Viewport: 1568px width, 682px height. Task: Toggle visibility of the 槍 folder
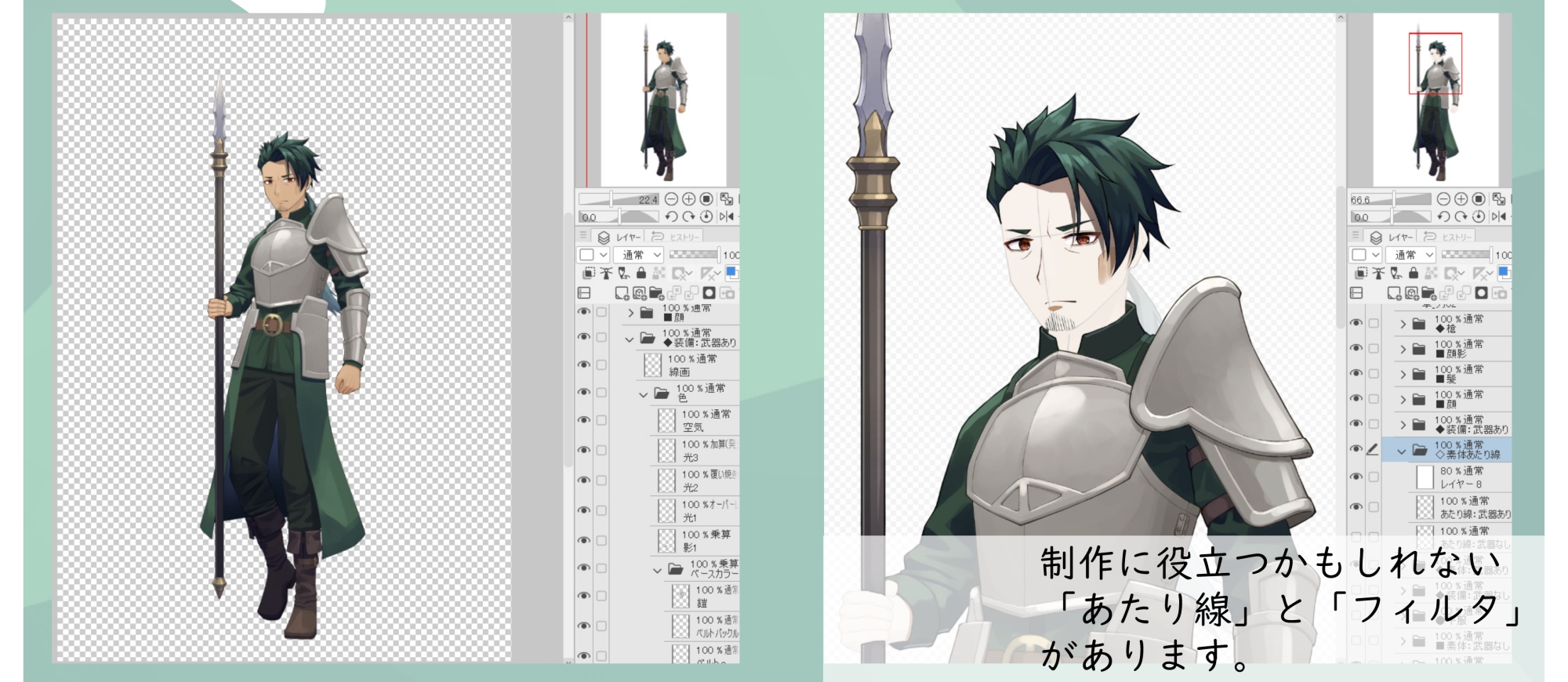coord(1356,323)
